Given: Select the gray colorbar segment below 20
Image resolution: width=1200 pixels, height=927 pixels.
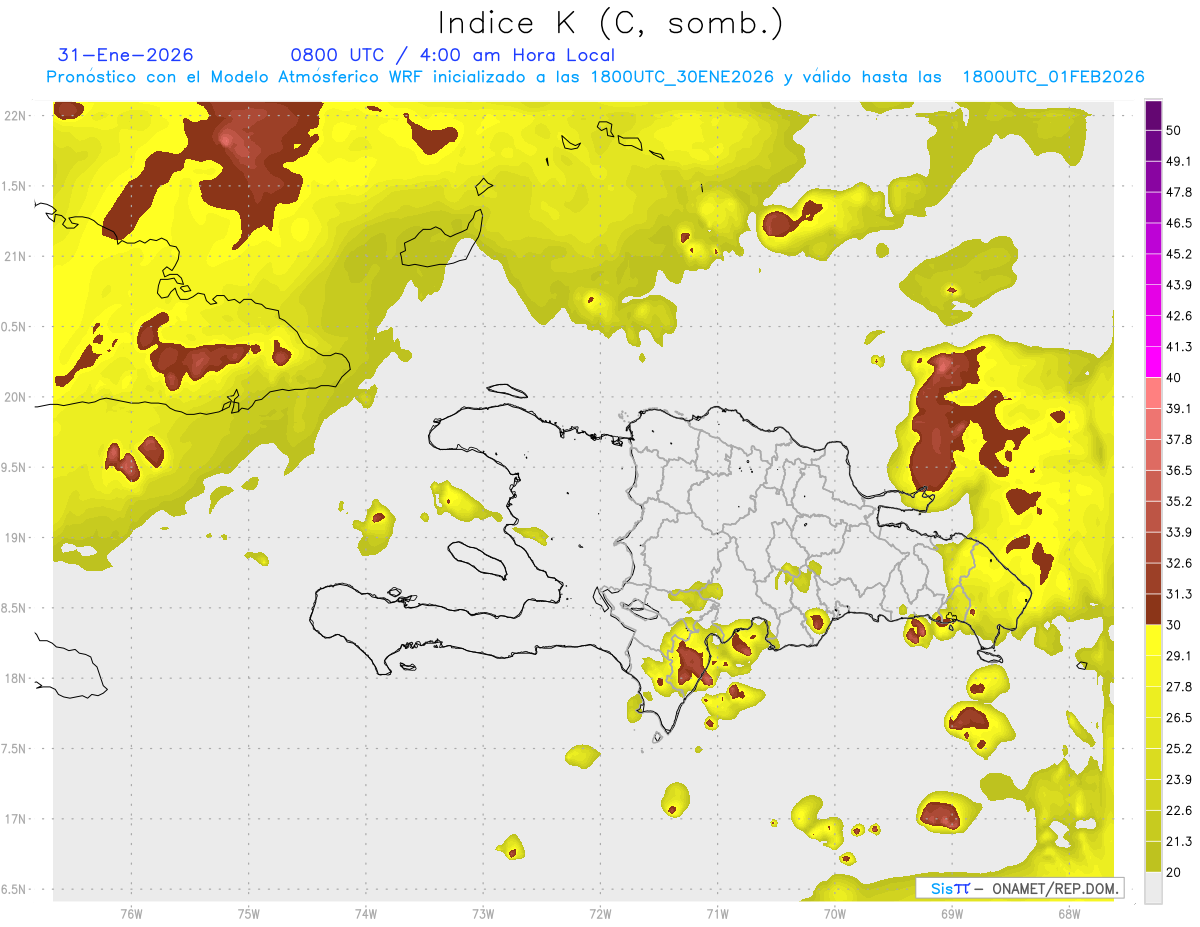Looking at the screenshot, I should click(x=1153, y=888).
